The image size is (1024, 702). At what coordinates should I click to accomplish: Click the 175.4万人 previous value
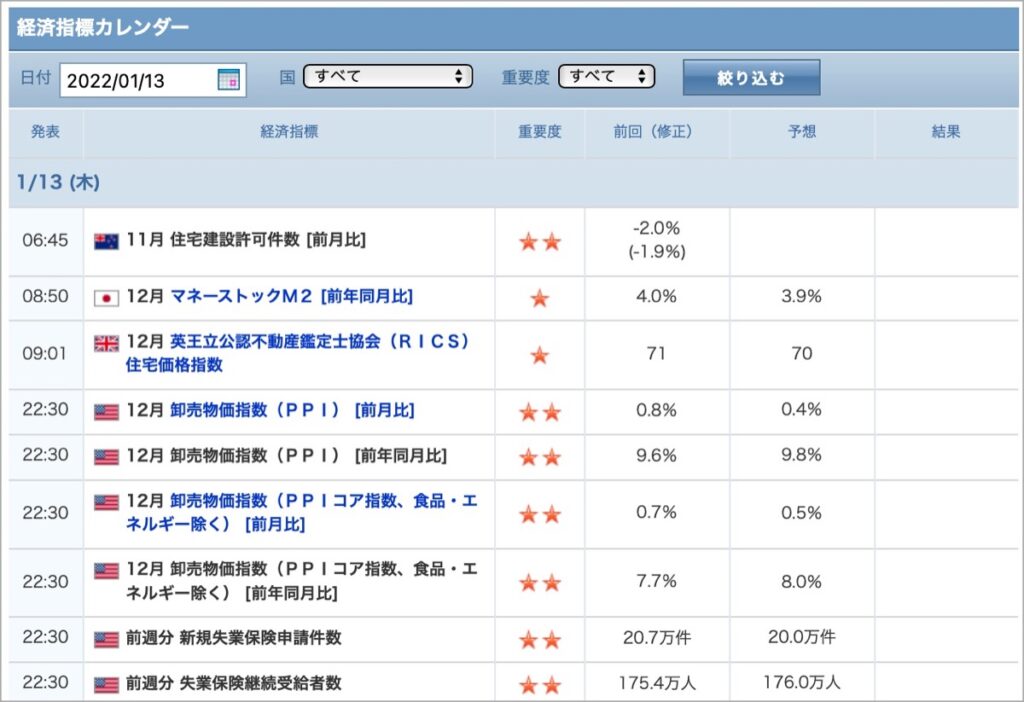[657, 683]
